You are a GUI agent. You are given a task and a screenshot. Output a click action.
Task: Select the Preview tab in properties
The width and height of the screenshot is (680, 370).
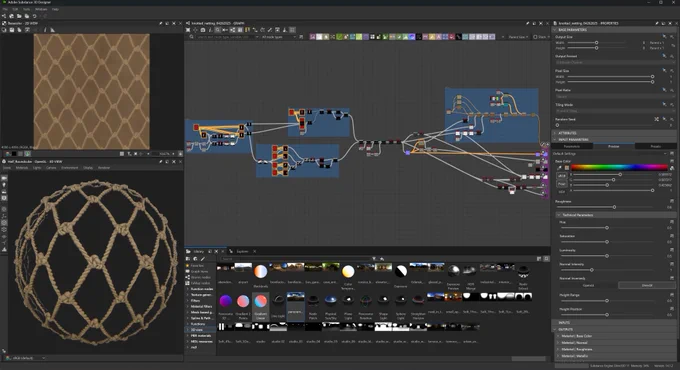613,147
